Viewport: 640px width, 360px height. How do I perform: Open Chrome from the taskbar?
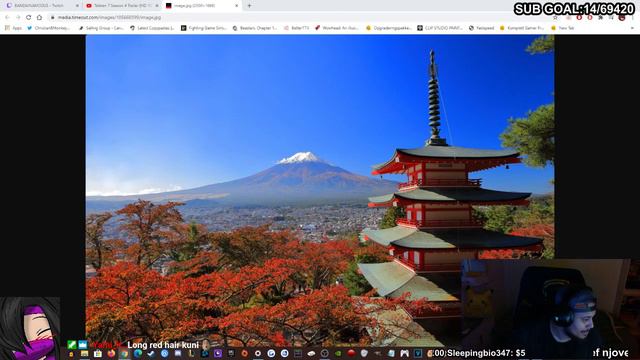click(x=124, y=353)
